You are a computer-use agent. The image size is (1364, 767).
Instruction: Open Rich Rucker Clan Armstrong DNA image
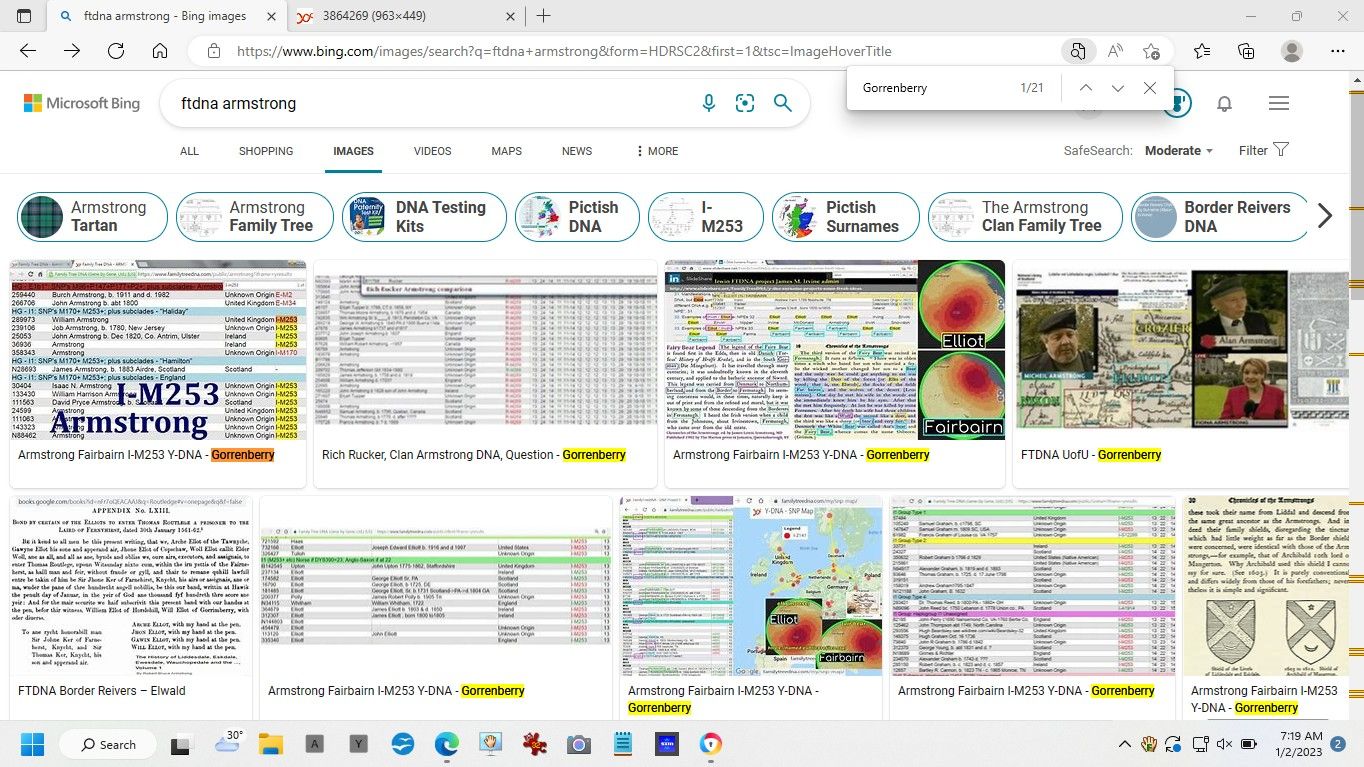coord(485,350)
